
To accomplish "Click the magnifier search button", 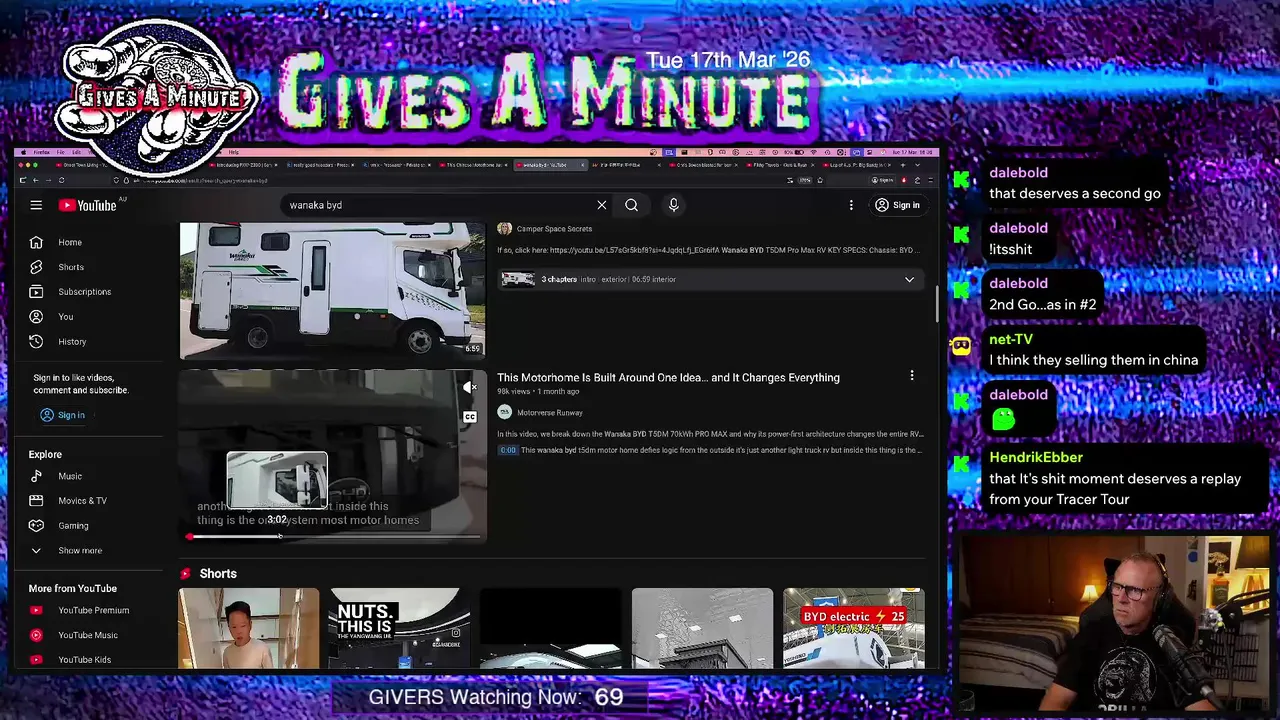I will coord(631,205).
